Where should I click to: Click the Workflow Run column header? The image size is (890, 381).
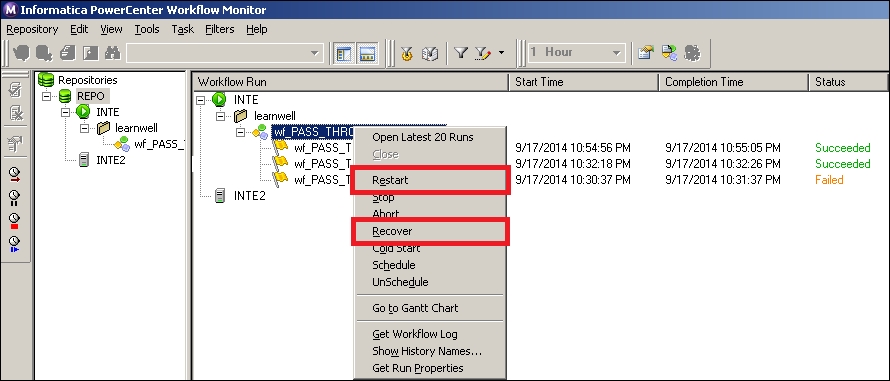351,82
